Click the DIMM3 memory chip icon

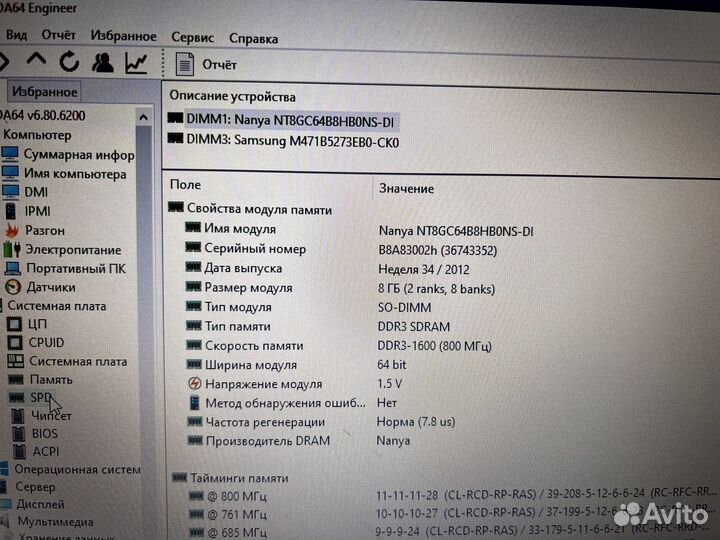[175, 138]
